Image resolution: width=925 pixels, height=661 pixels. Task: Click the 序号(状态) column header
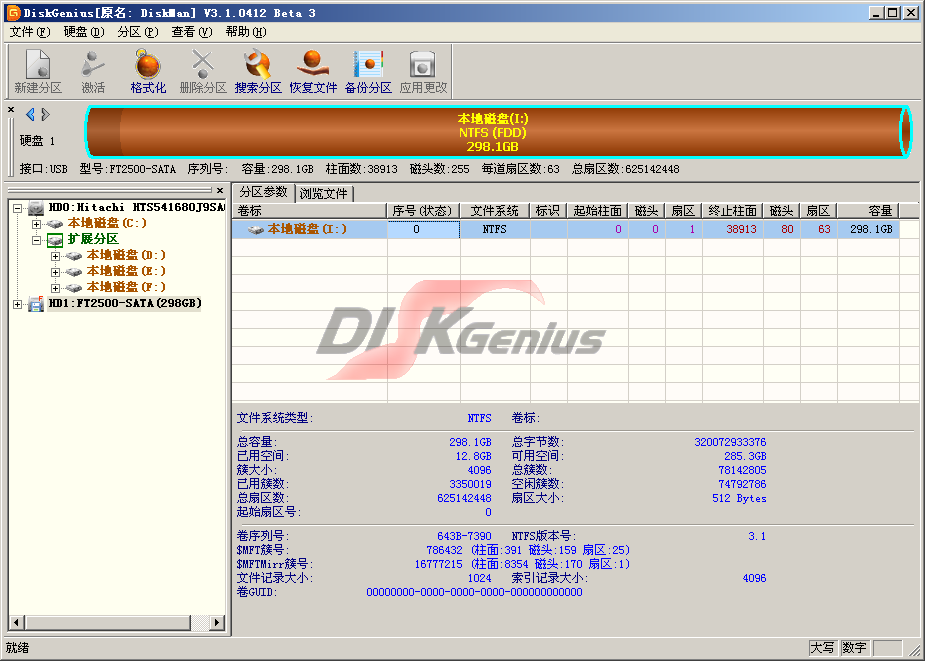tap(423, 211)
